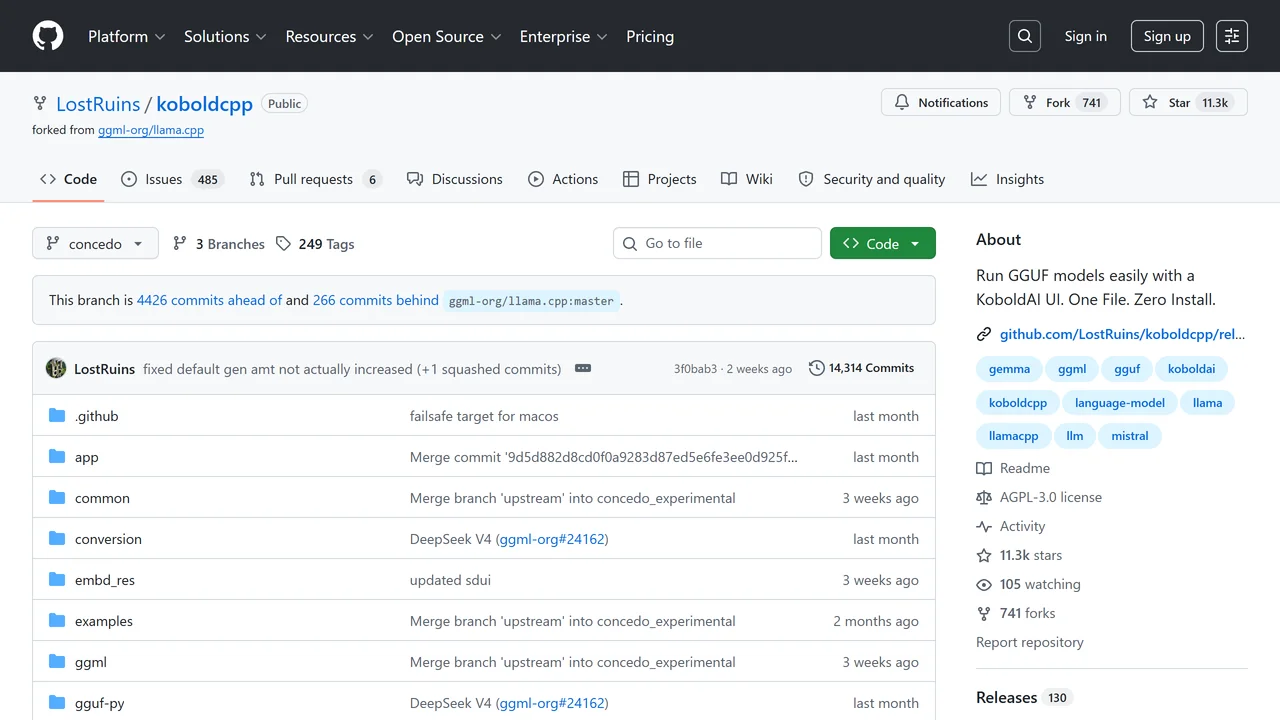Screen dimensions: 1280x720
Task: Click the embd_res folder icon
Action: (x=57, y=580)
